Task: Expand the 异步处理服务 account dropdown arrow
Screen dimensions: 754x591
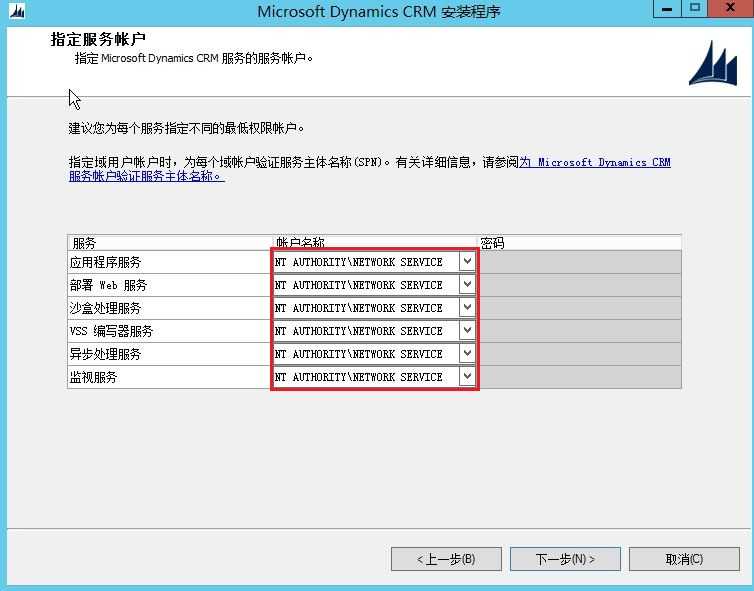Action: point(467,353)
